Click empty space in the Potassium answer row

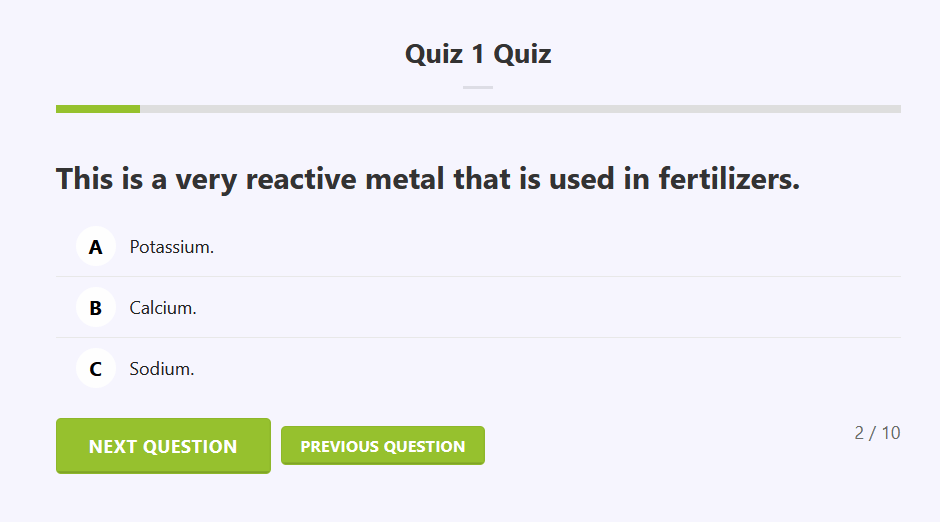click(550, 247)
